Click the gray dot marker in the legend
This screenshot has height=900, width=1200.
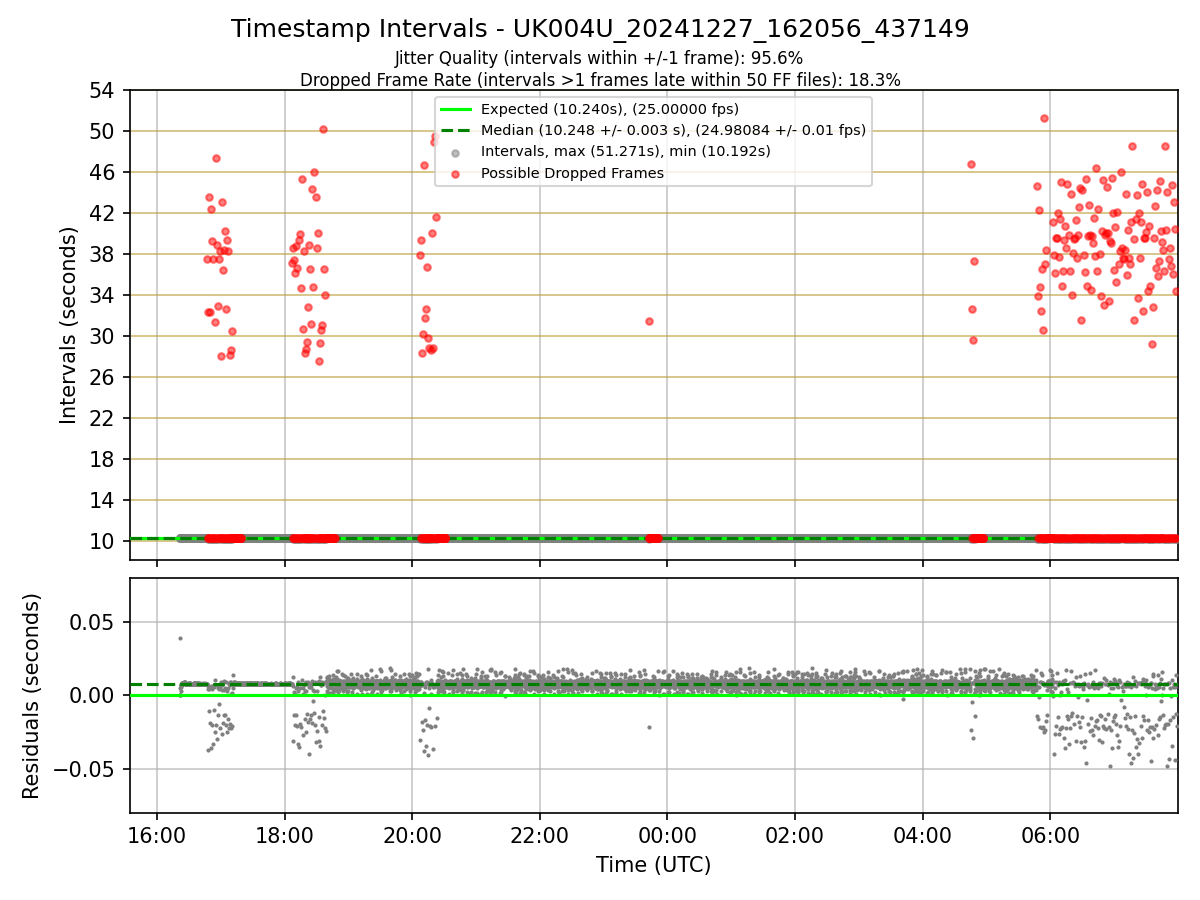tap(456, 153)
